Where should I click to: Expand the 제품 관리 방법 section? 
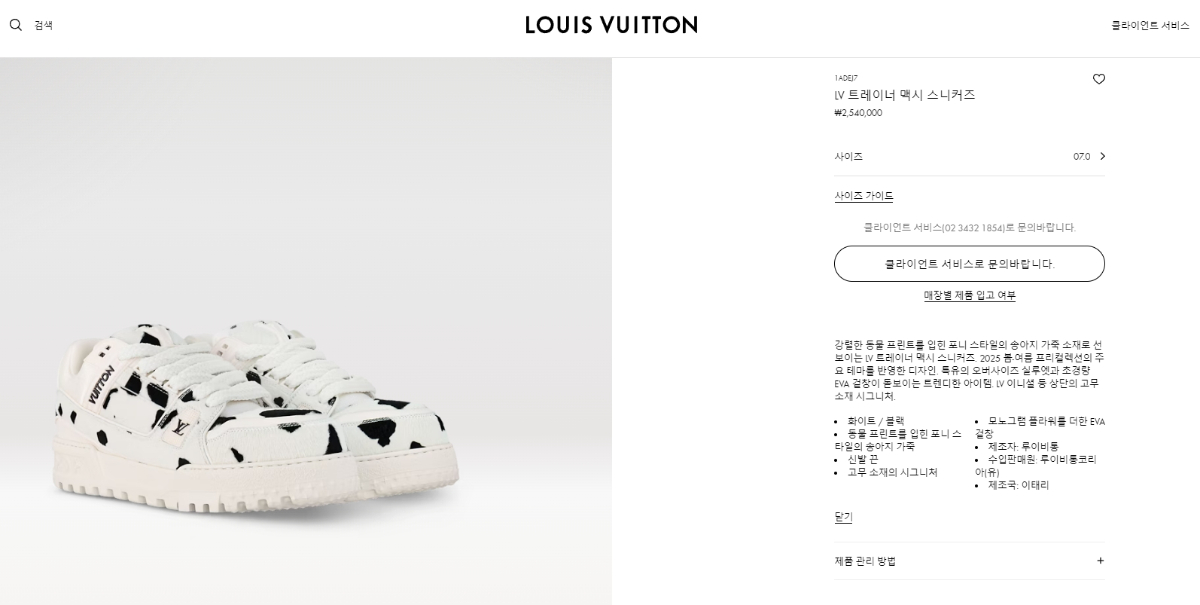969,561
